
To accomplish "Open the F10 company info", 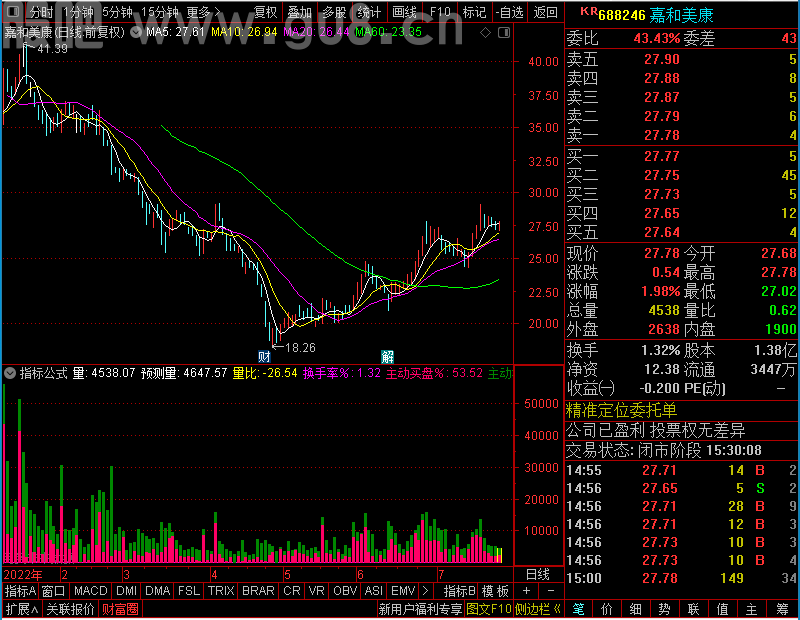I will [x=440, y=12].
